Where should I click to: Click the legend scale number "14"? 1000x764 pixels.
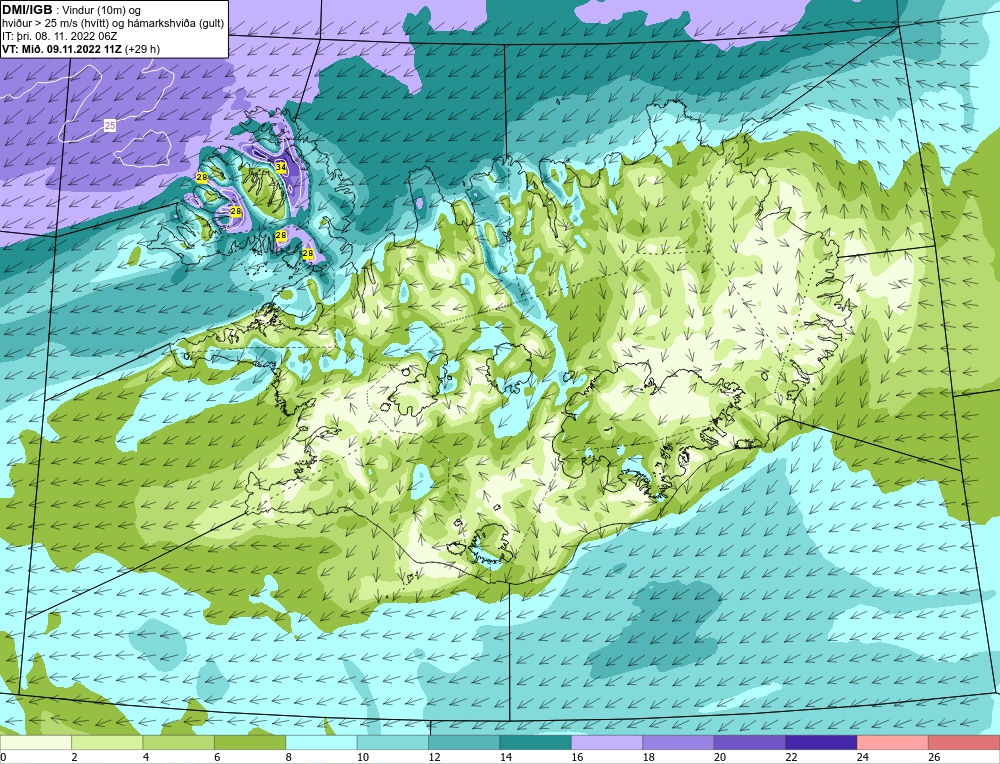[506, 757]
